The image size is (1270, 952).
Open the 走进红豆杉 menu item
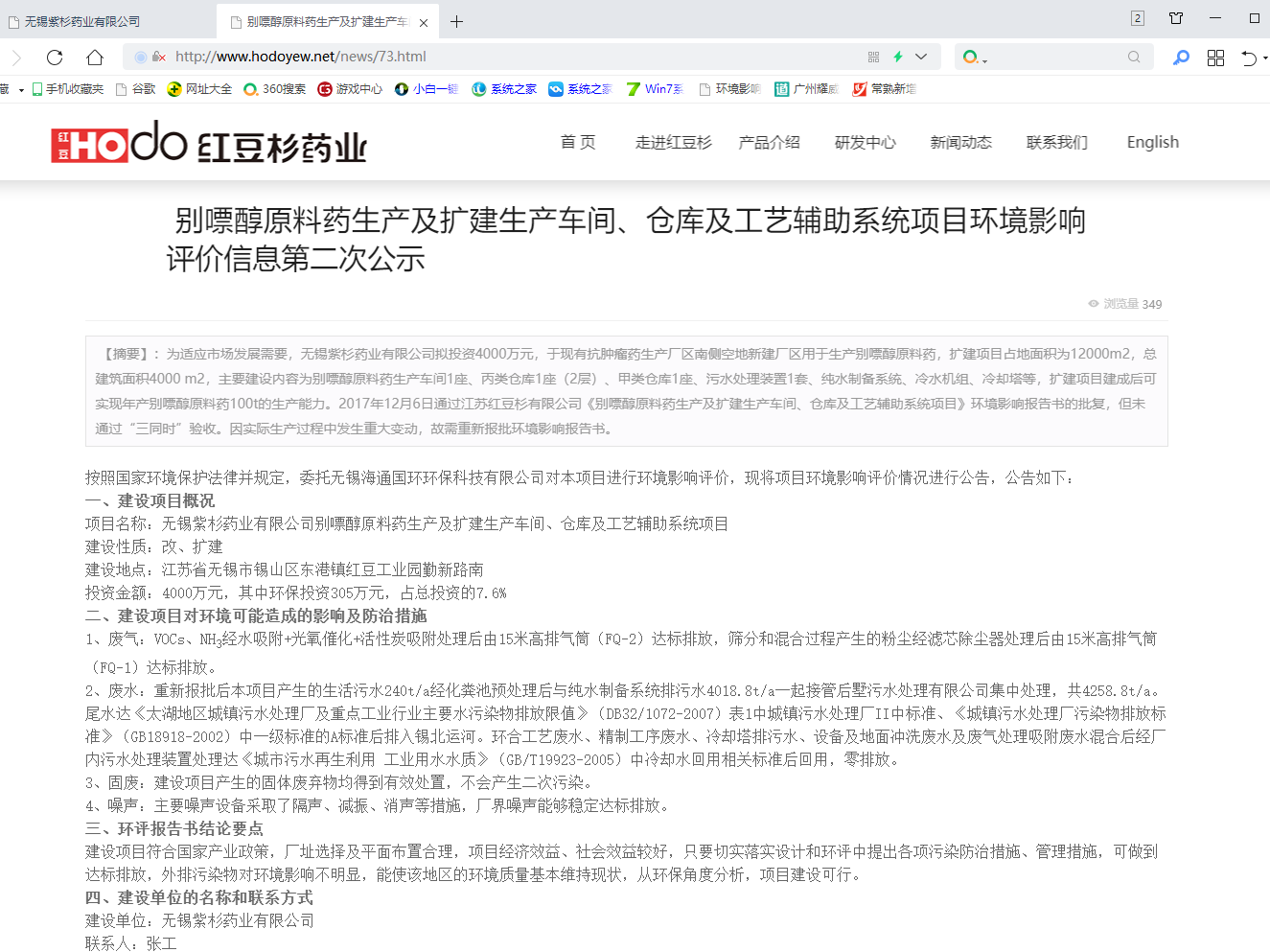(674, 142)
